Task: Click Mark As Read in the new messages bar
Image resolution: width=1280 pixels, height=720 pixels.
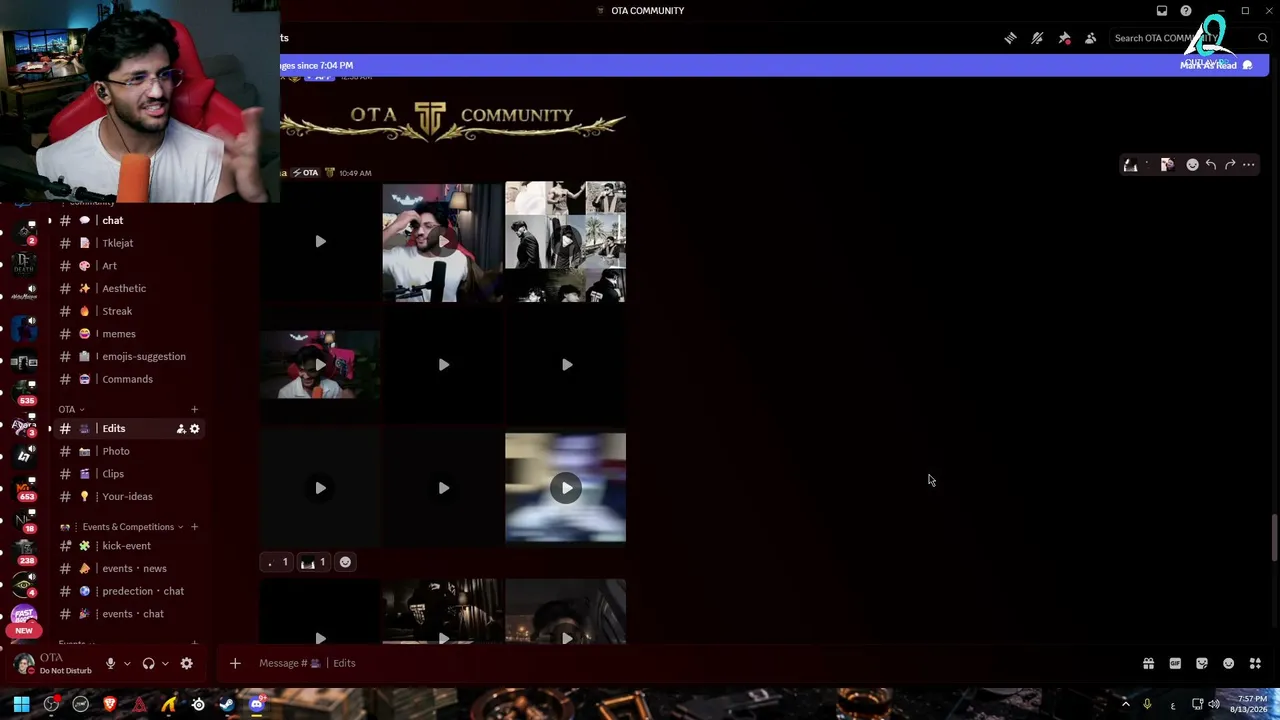Action: click(1216, 65)
